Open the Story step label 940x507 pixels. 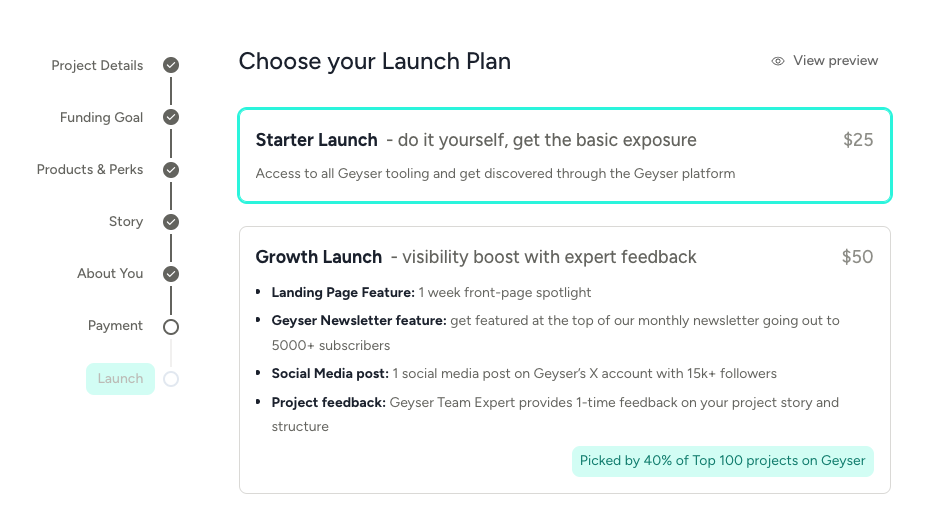(x=126, y=222)
